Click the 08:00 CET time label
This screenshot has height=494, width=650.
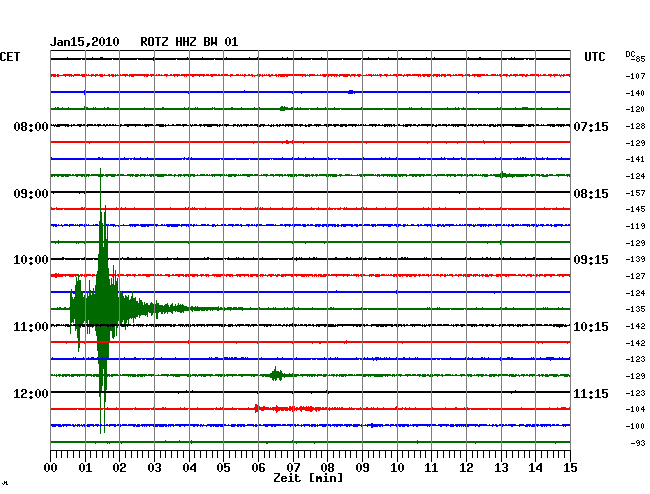tap(31, 126)
